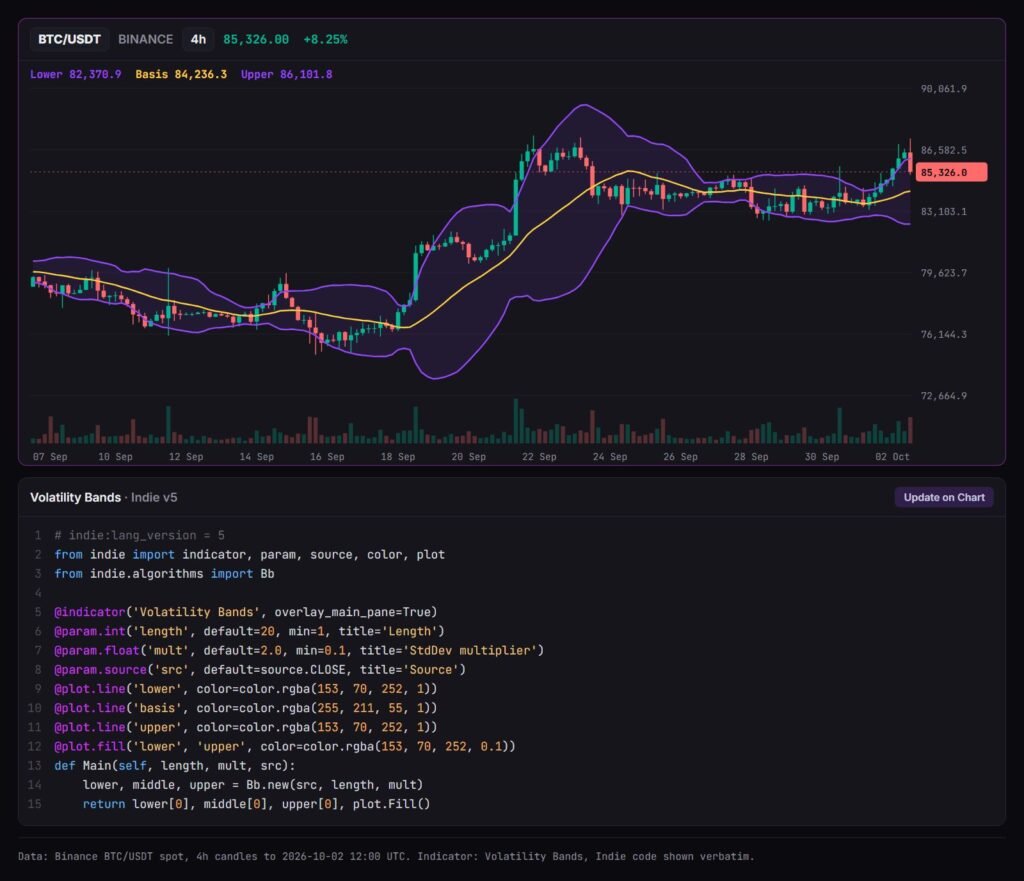The height and width of the screenshot is (881, 1024).
Task: Click the 'from indie import indicator' line
Action: [249, 554]
